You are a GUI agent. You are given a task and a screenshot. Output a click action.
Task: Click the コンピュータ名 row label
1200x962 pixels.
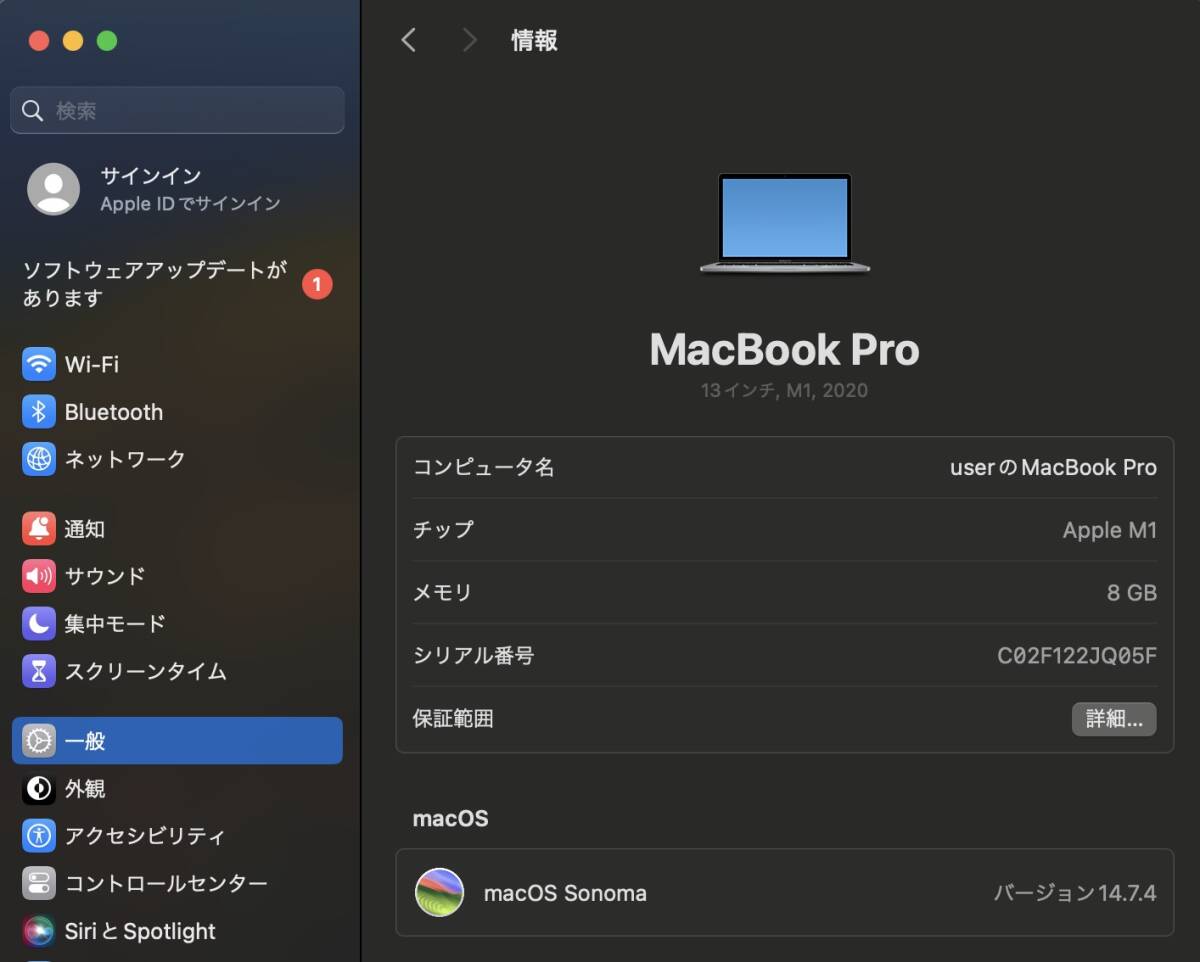tap(484, 467)
